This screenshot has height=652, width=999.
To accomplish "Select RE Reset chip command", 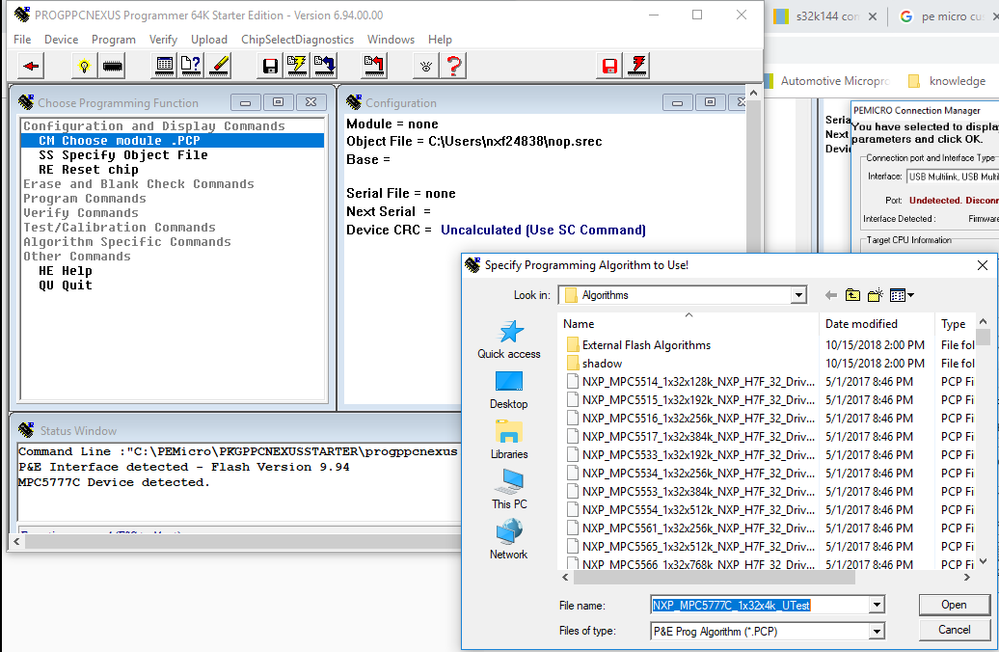I will (89, 170).
